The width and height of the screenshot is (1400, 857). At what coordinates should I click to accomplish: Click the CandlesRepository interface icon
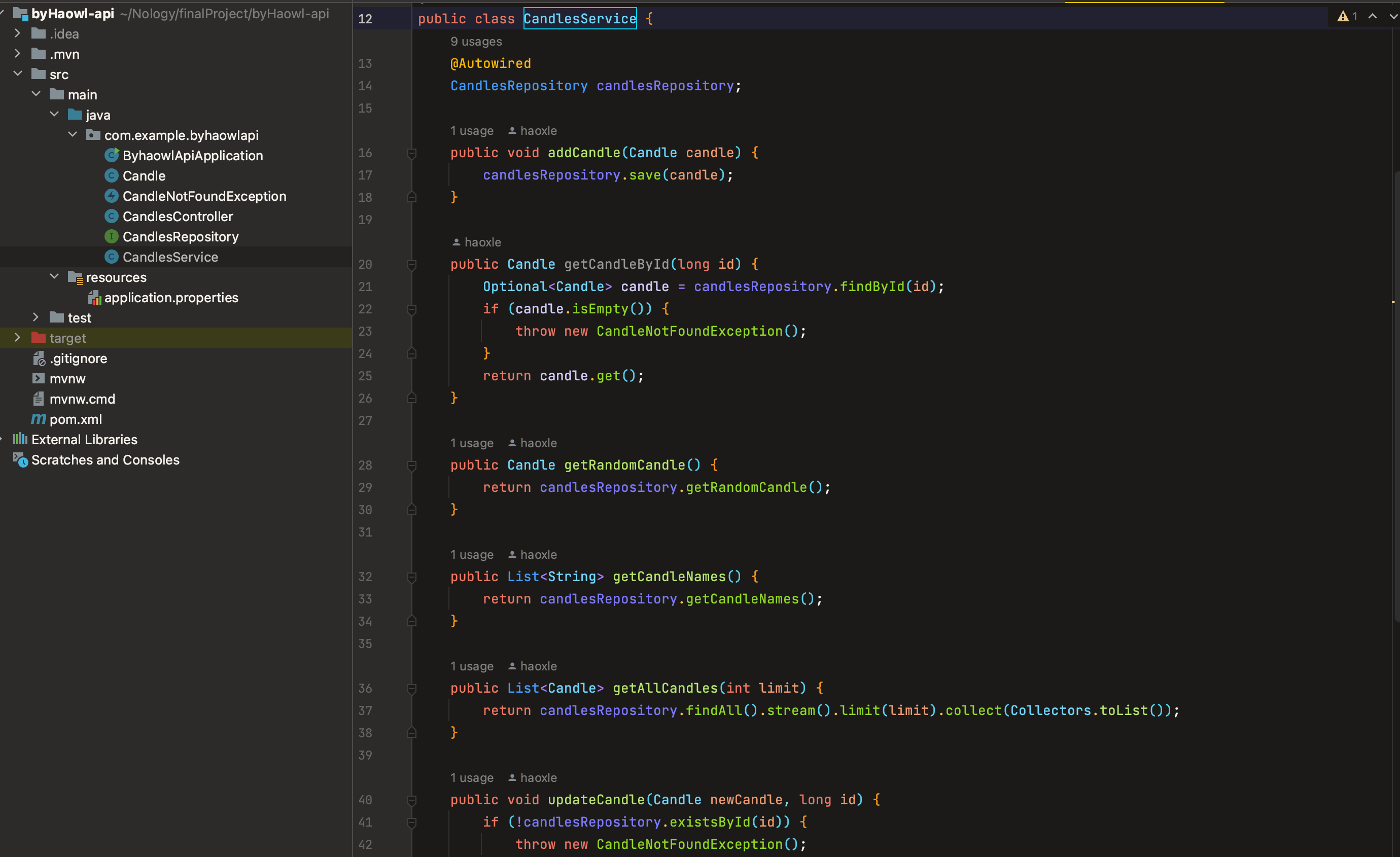[x=112, y=237]
